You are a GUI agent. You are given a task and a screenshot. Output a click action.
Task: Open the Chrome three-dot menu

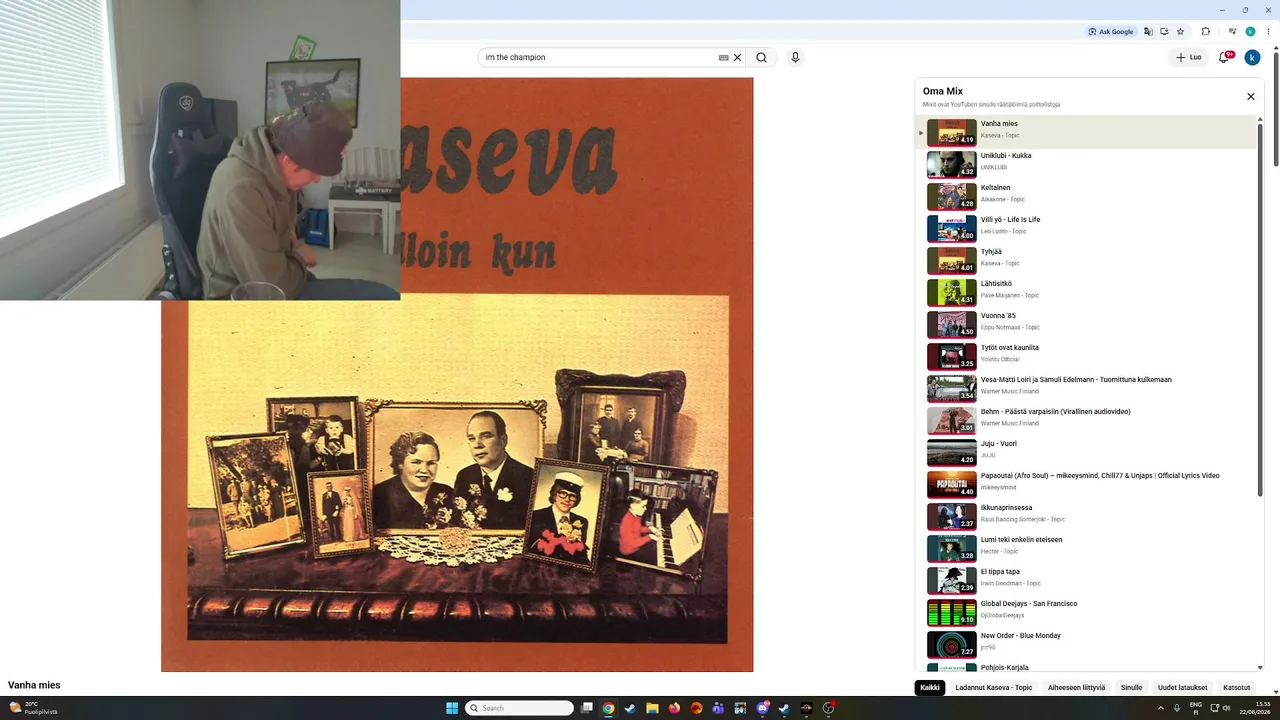(1268, 31)
